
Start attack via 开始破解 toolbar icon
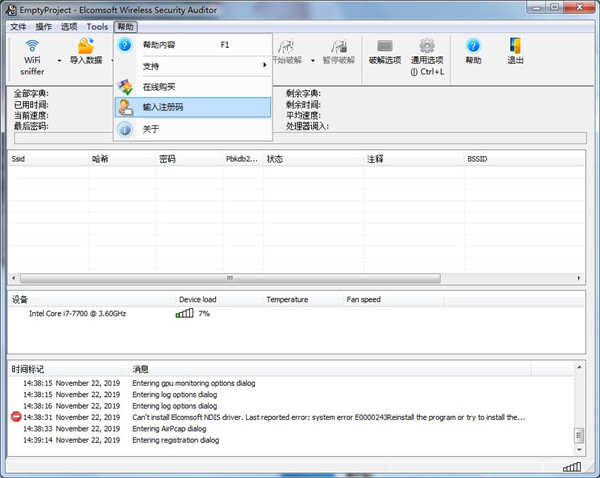[287, 47]
